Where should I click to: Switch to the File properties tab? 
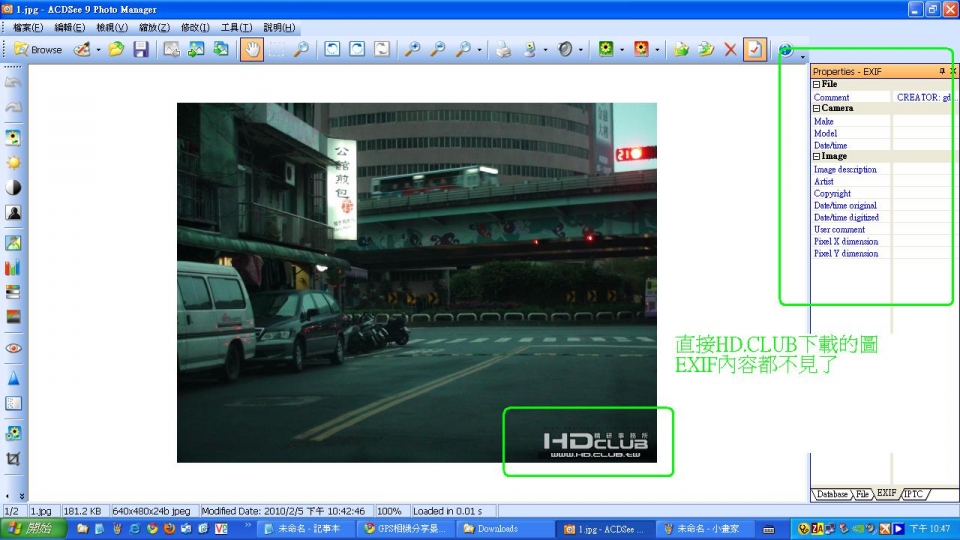[x=861, y=494]
